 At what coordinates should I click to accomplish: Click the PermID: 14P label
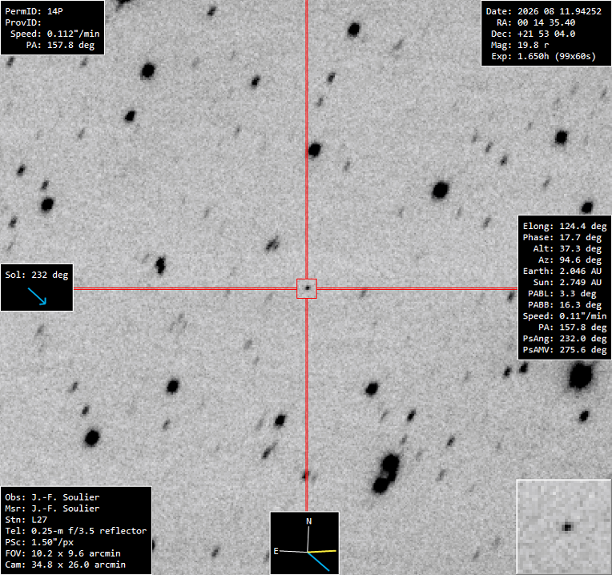(34, 11)
